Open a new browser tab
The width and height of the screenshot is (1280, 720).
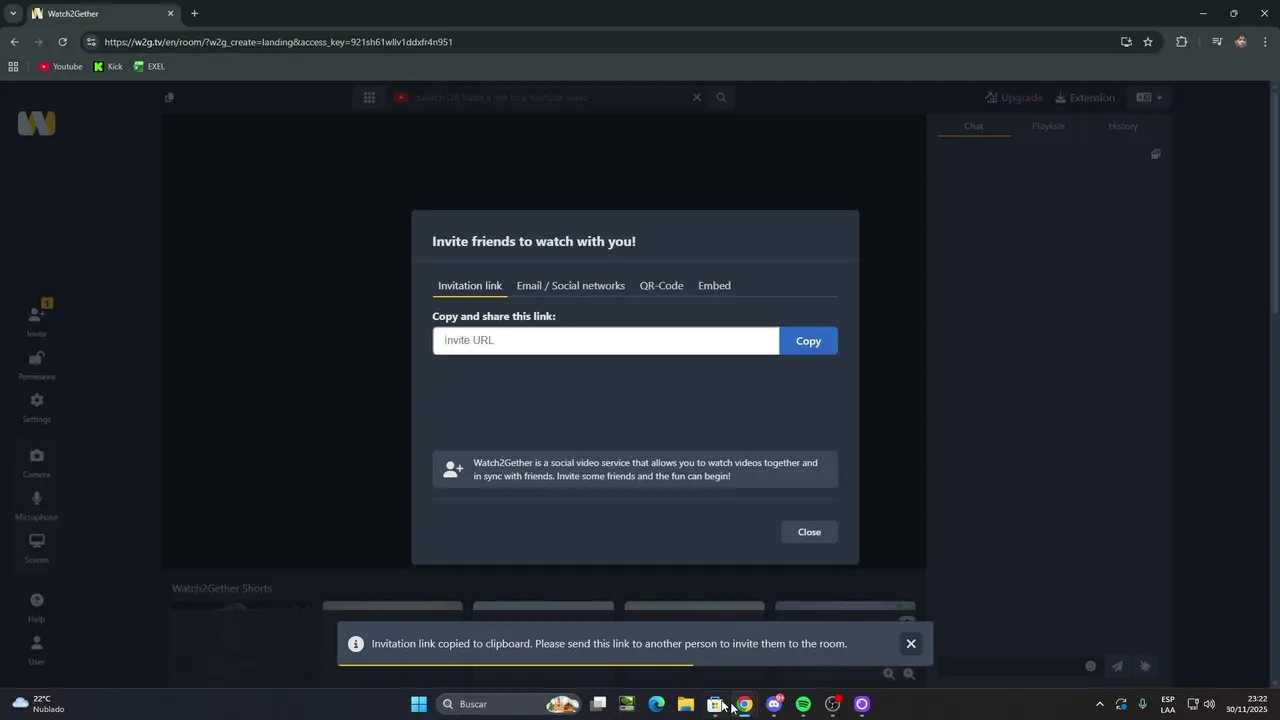(x=194, y=13)
